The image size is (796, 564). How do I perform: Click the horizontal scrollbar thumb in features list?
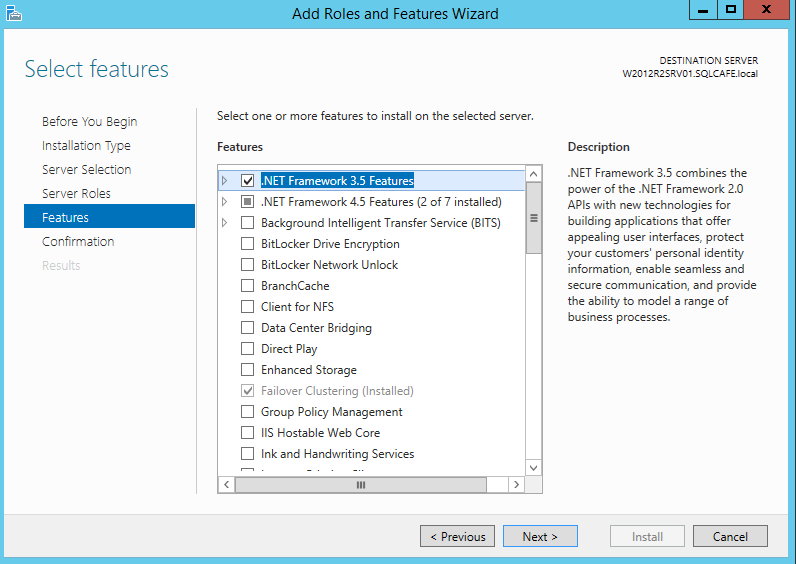click(x=361, y=484)
